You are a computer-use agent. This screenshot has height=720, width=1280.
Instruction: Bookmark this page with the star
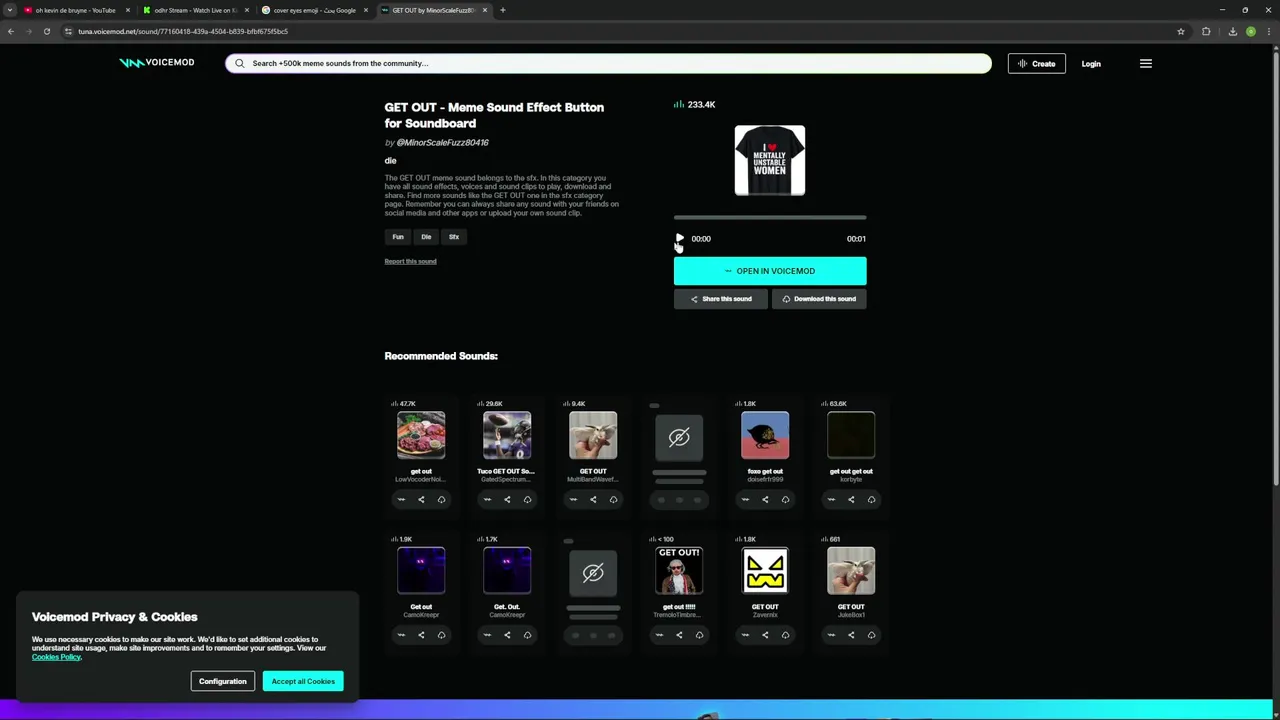(x=1181, y=31)
